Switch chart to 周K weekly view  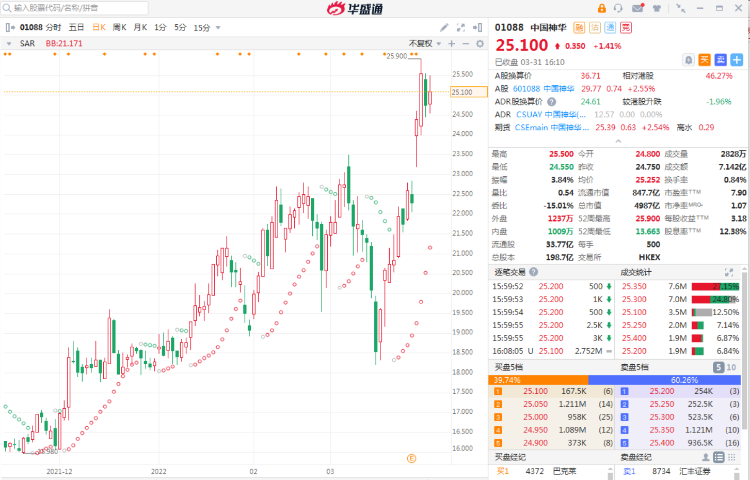click(x=119, y=28)
